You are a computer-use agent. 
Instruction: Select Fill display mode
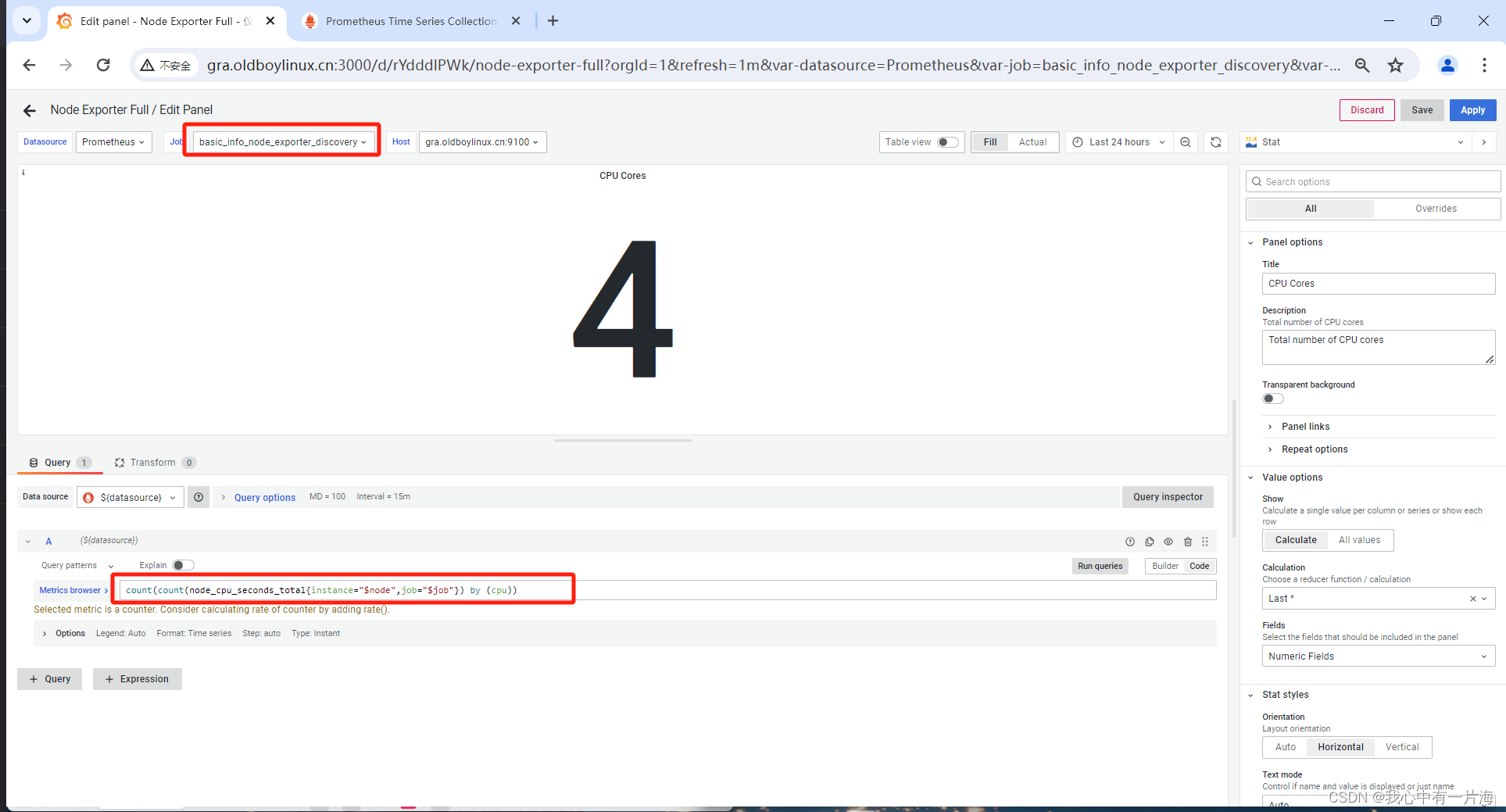[x=990, y=142]
